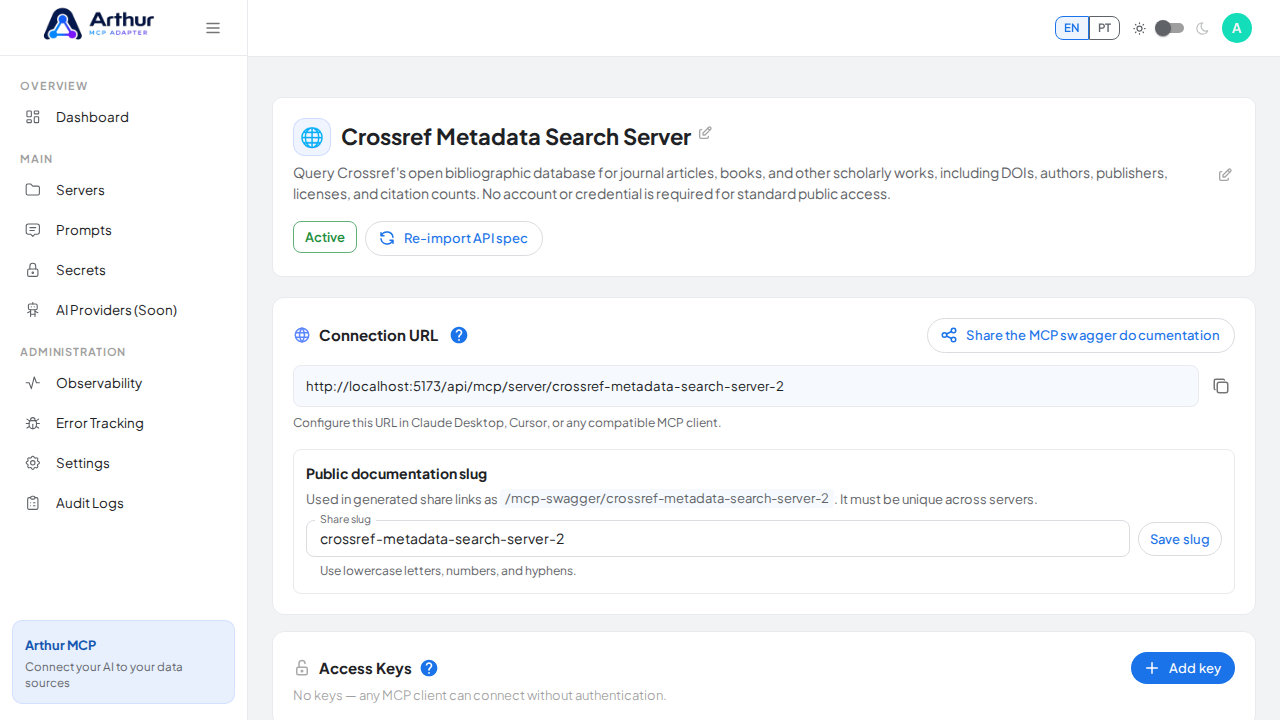Image resolution: width=1280 pixels, height=720 pixels.
Task: Share the MCP swagger documentation
Action: [x=1081, y=335]
